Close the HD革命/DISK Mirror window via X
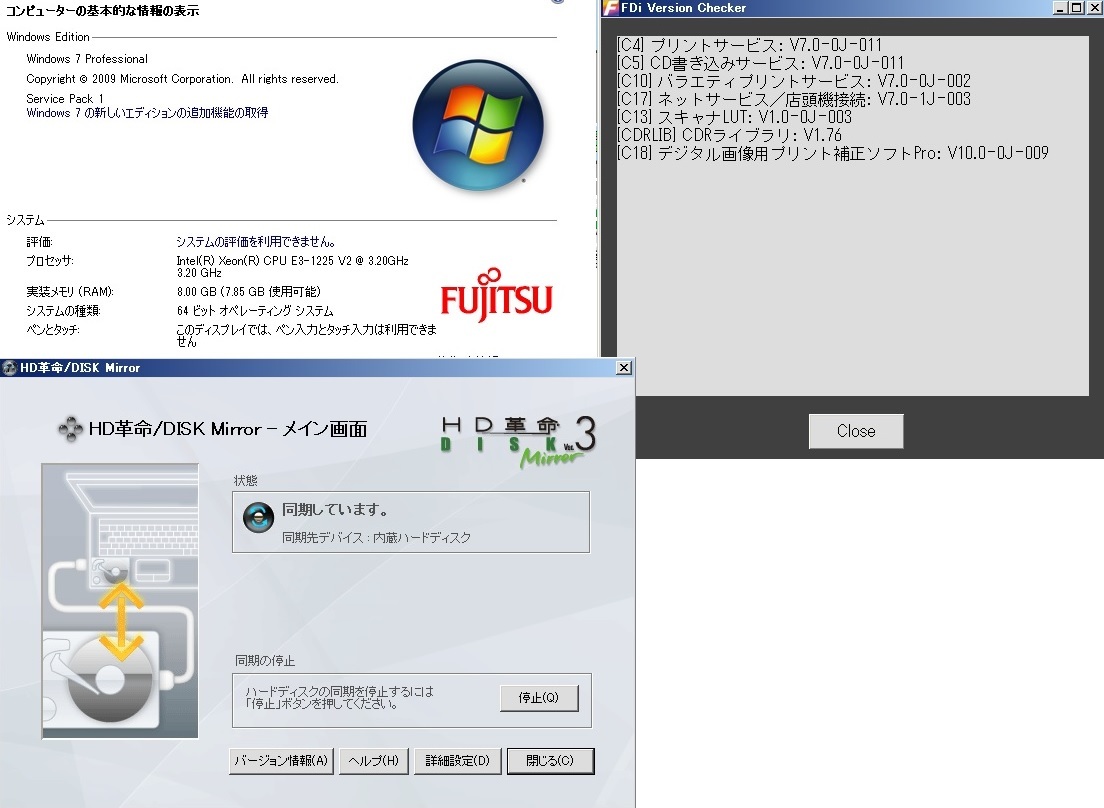This screenshot has width=1104, height=808. [624, 367]
